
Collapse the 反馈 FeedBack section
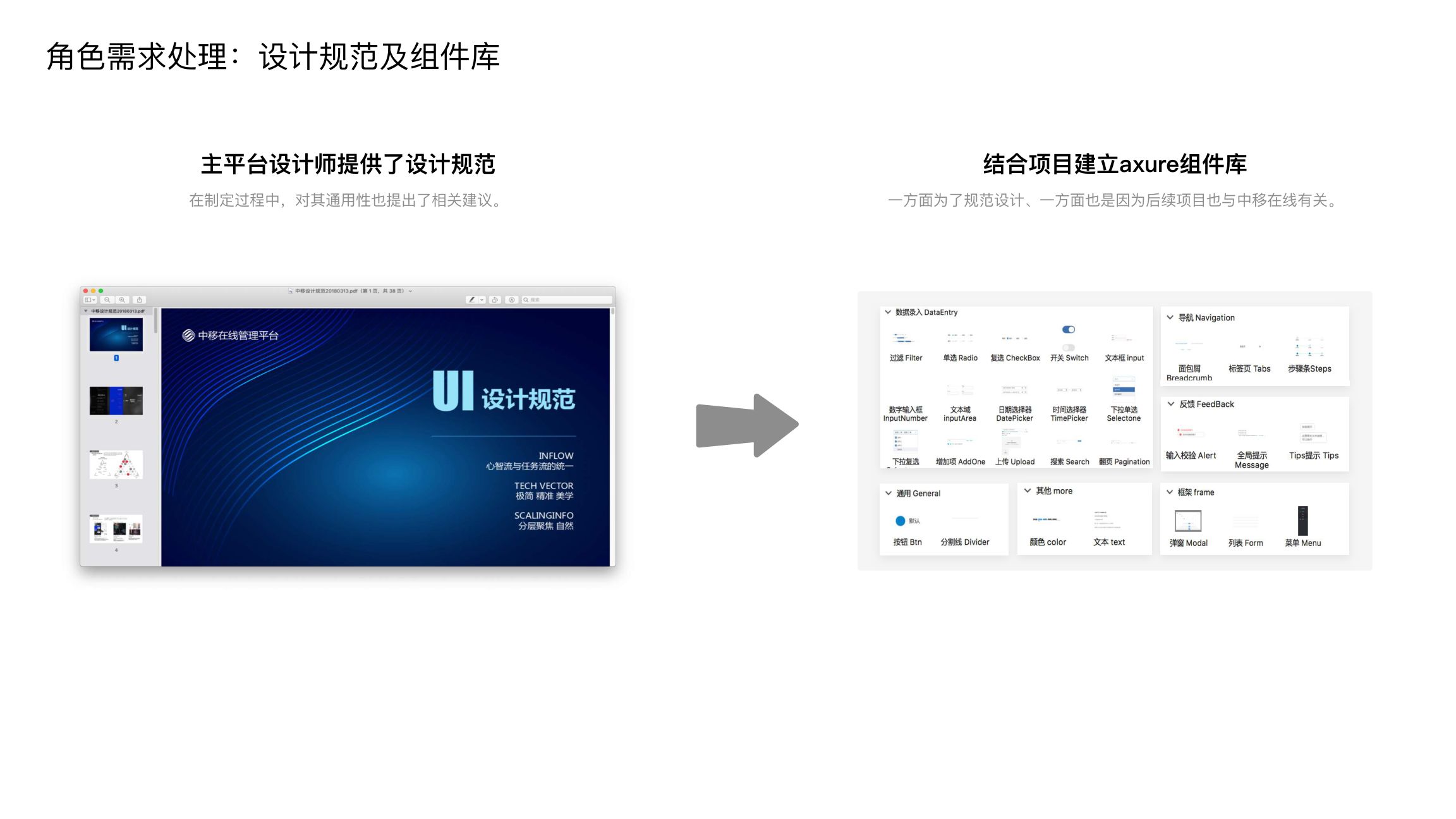[x=1171, y=404]
